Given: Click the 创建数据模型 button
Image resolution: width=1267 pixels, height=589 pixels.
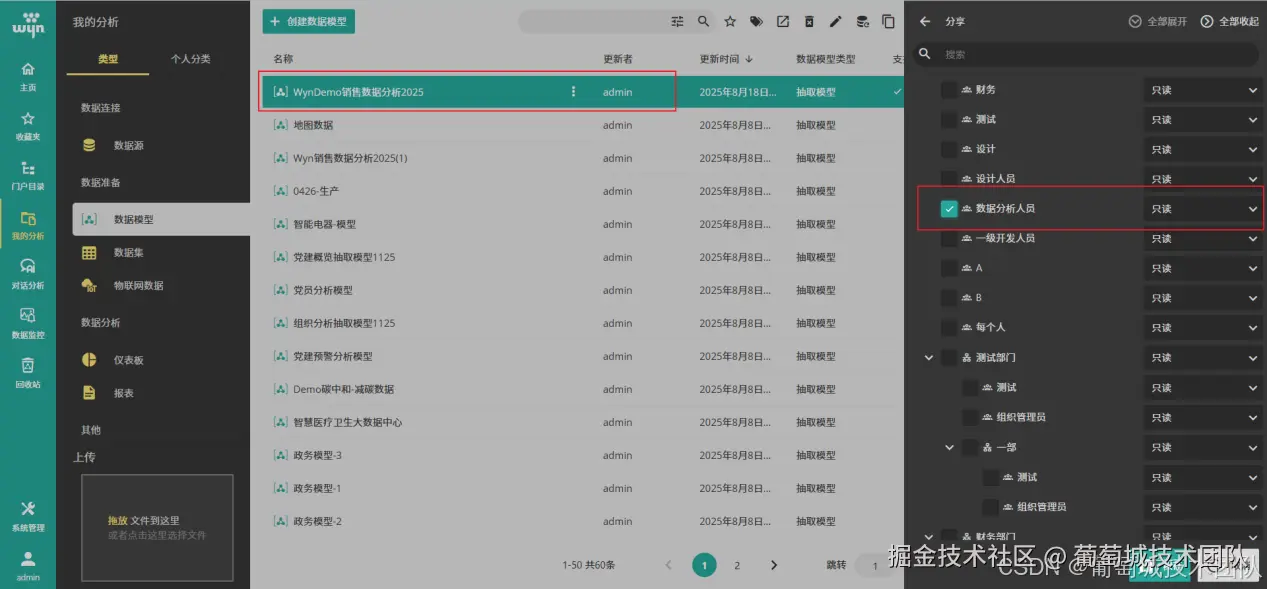Looking at the screenshot, I should coord(307,20).
